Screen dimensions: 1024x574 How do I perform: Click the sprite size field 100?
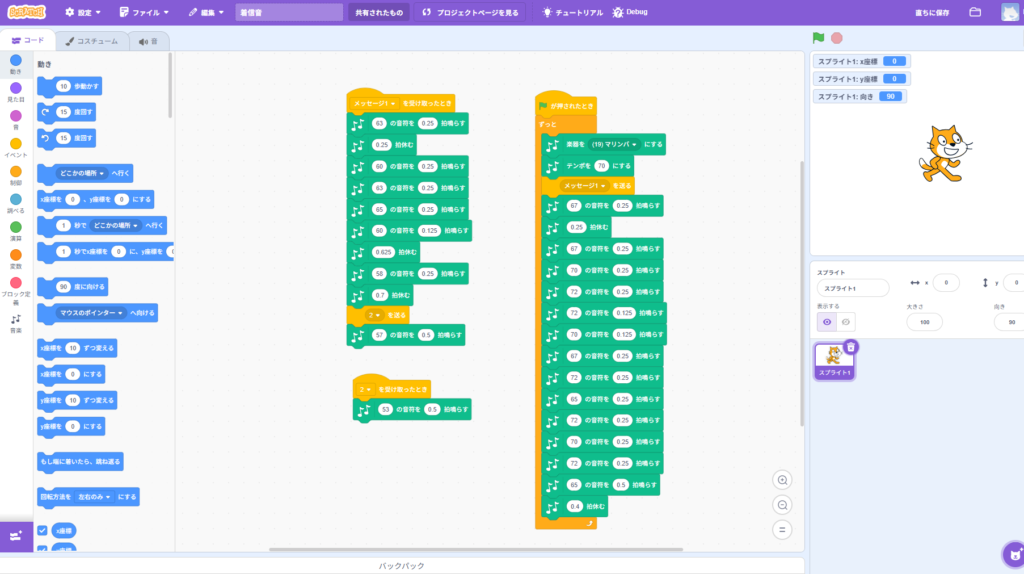point(924,322)
